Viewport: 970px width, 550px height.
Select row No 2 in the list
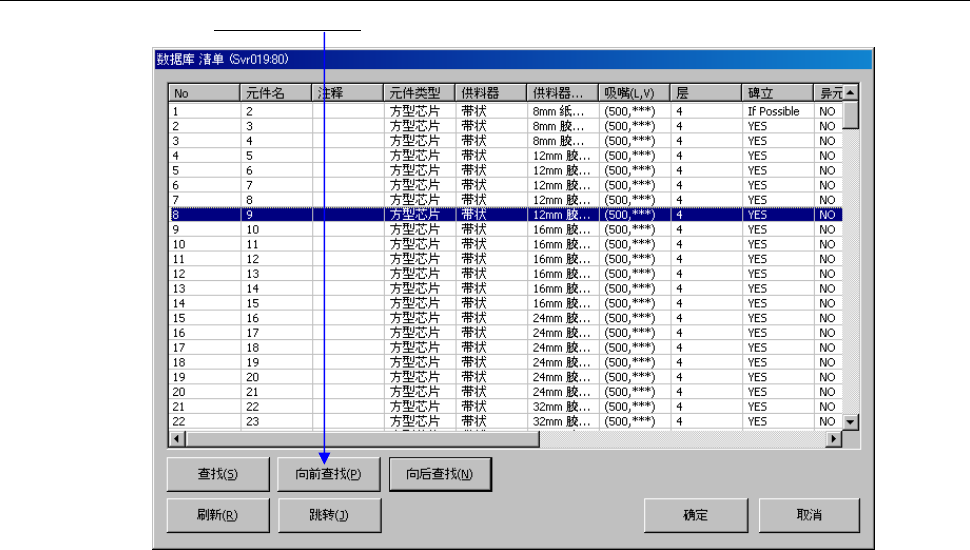[x=506, y=126]
